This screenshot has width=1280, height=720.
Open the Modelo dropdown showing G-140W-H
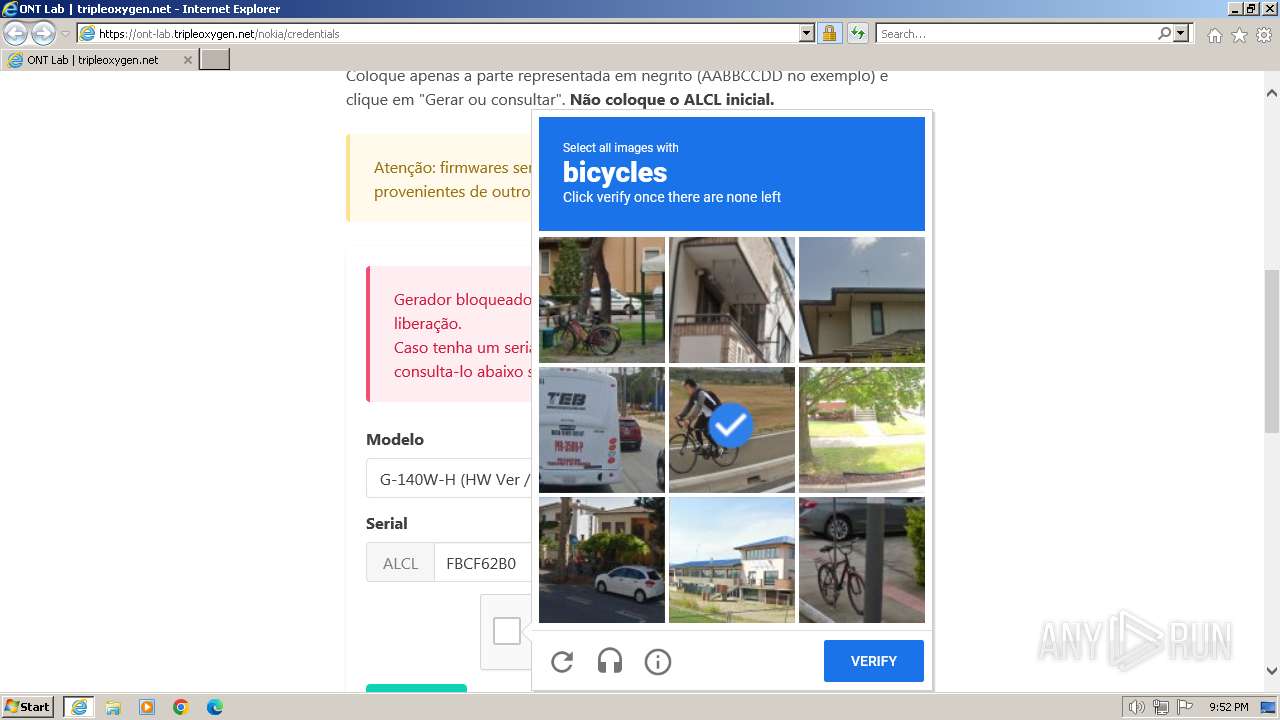(x=449, y=479)
